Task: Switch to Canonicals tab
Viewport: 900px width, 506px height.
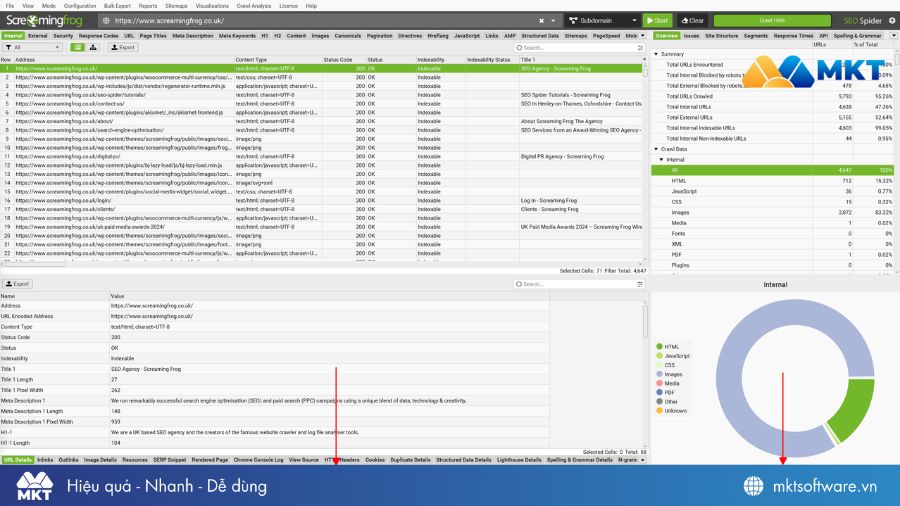Action: coord(347,36)
